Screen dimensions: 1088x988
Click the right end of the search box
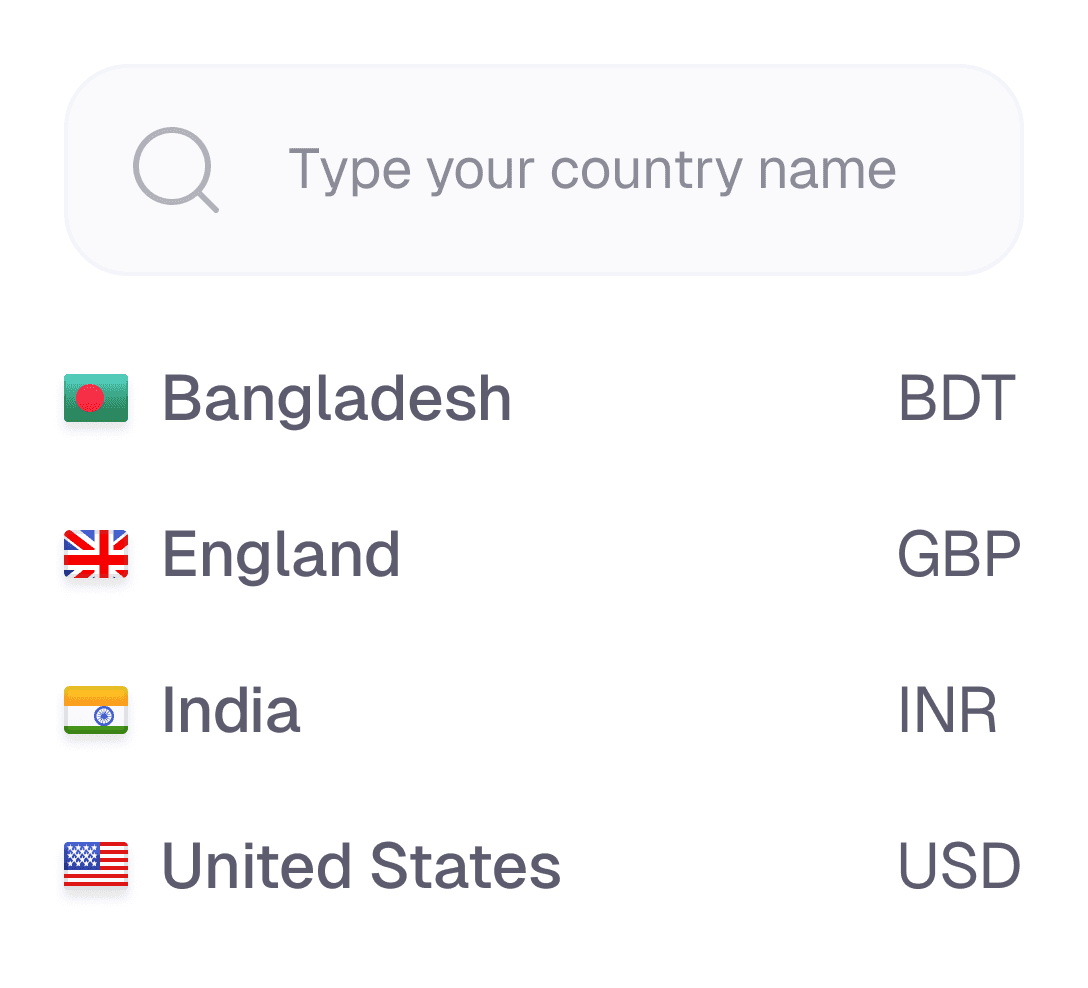pos(985,170)
